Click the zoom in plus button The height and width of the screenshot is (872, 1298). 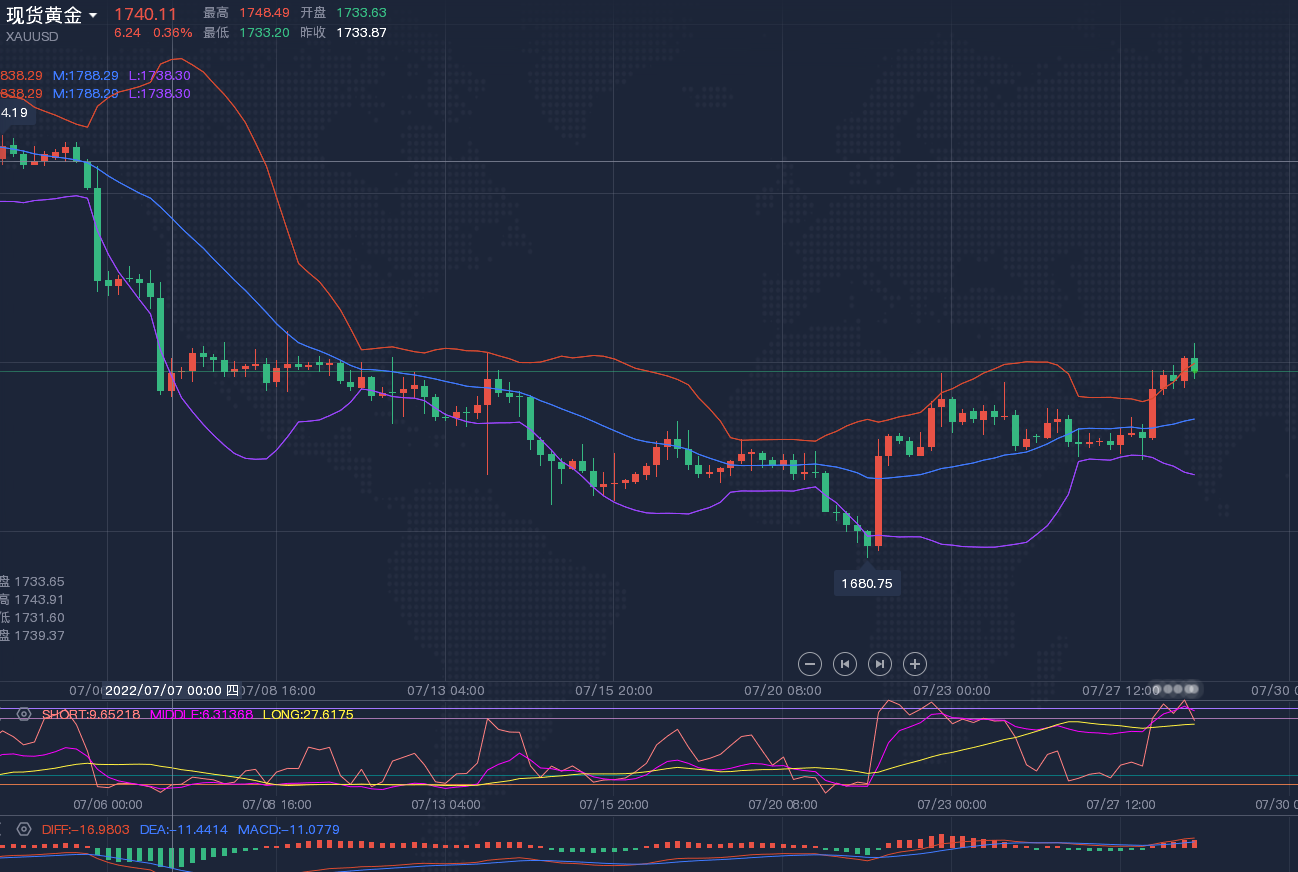pos(914,663)
